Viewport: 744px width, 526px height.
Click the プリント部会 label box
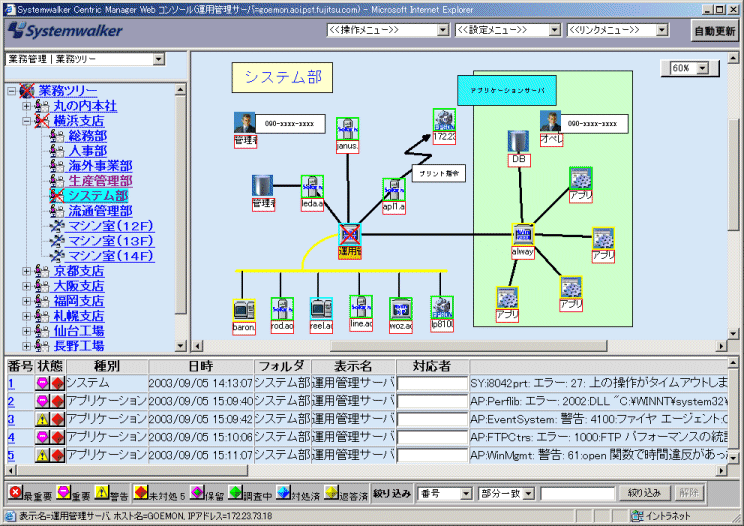[439, 173]
